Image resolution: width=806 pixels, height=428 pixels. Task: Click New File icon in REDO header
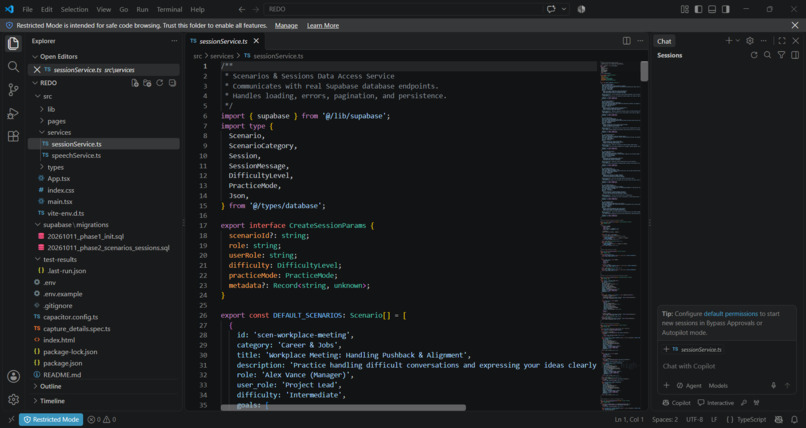point(135,83)
